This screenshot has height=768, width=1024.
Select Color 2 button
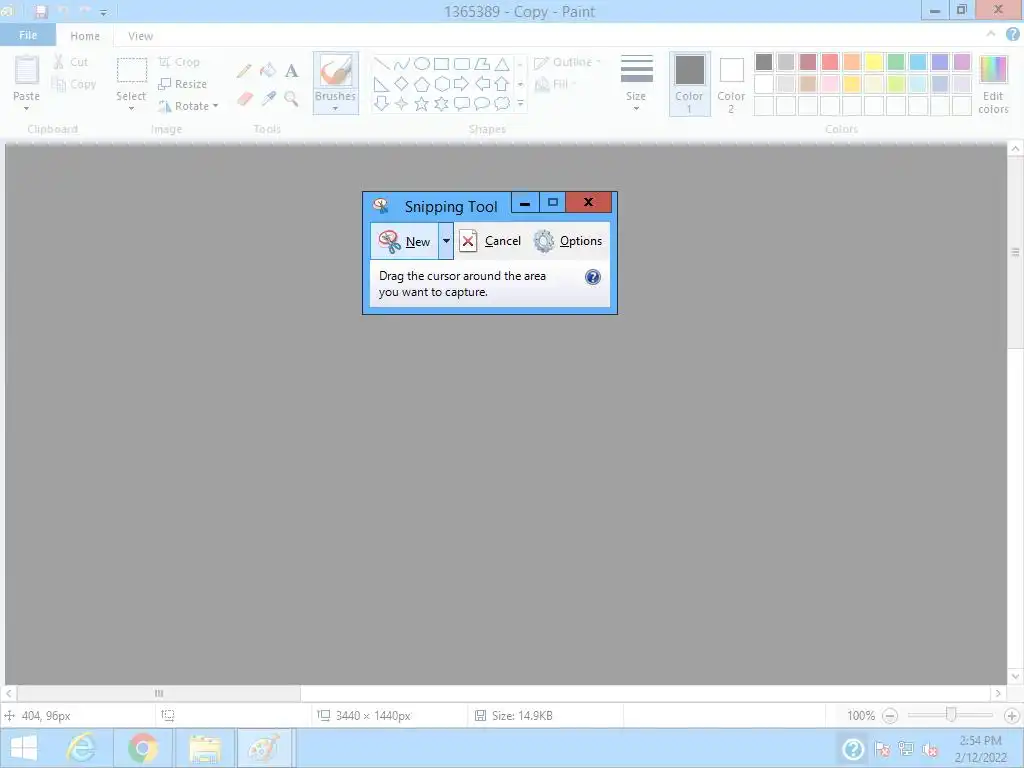[731, 84]
